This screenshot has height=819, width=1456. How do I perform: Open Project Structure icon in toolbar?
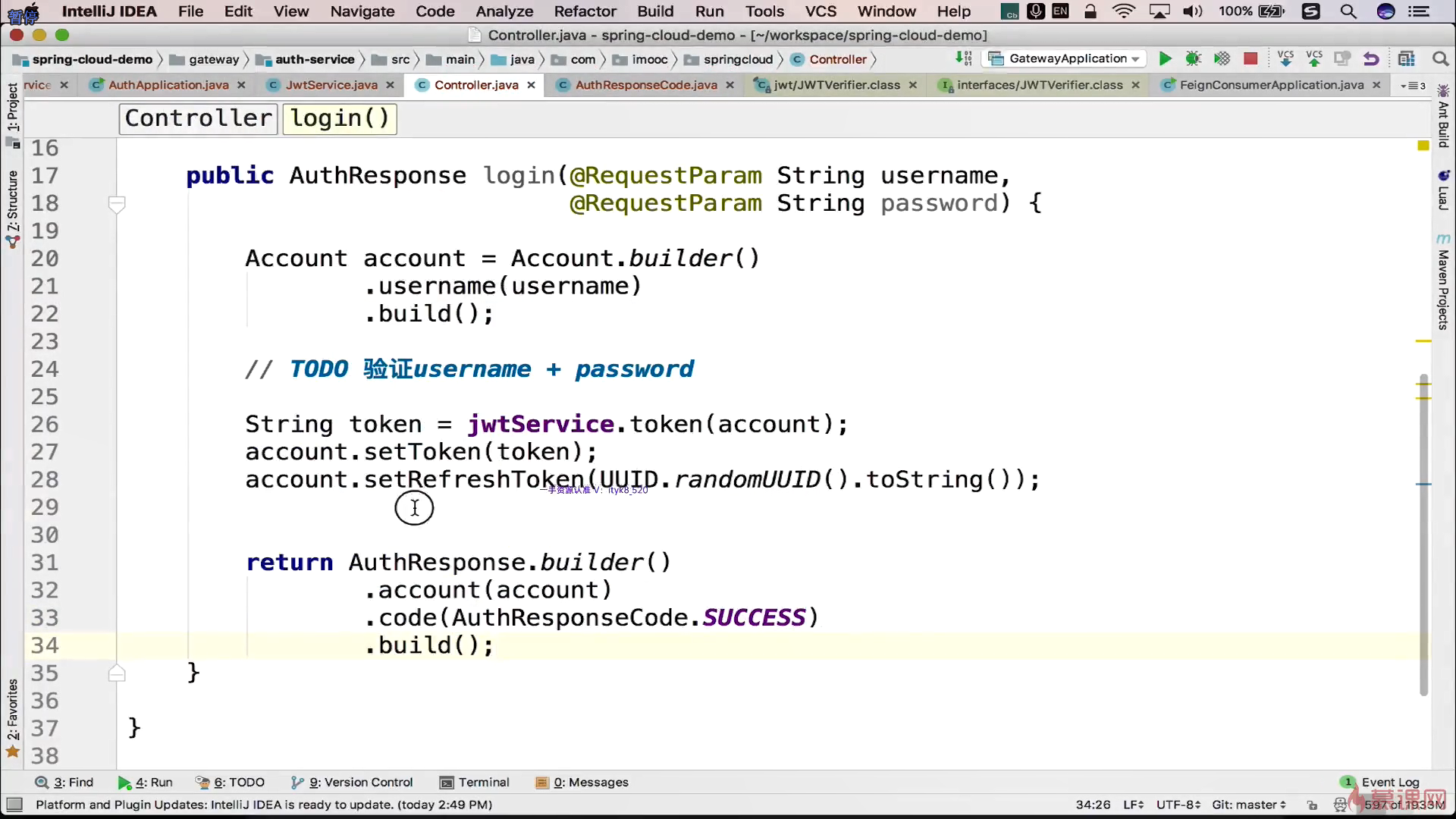(1407, 59)
